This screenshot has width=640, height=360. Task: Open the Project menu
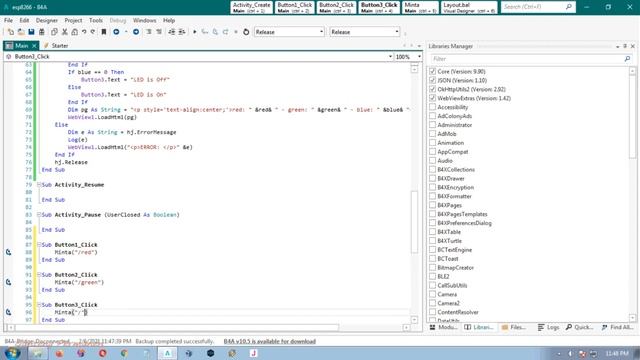point(73,20)
